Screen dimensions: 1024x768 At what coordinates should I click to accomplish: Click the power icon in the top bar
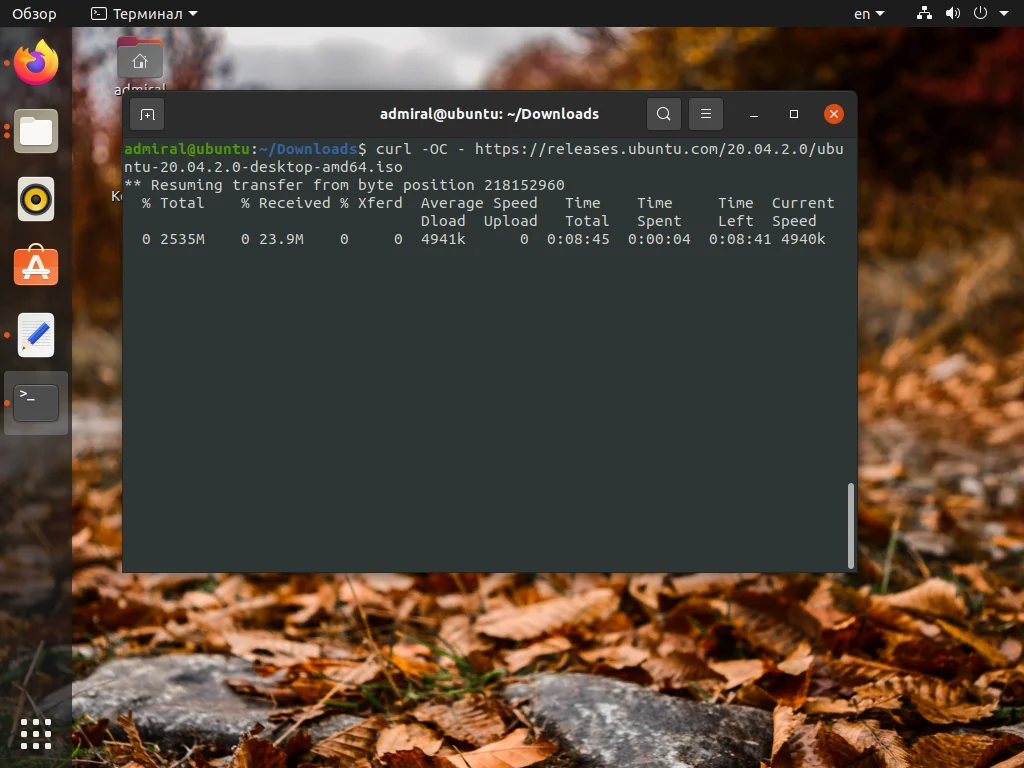(x=978, y=13)
